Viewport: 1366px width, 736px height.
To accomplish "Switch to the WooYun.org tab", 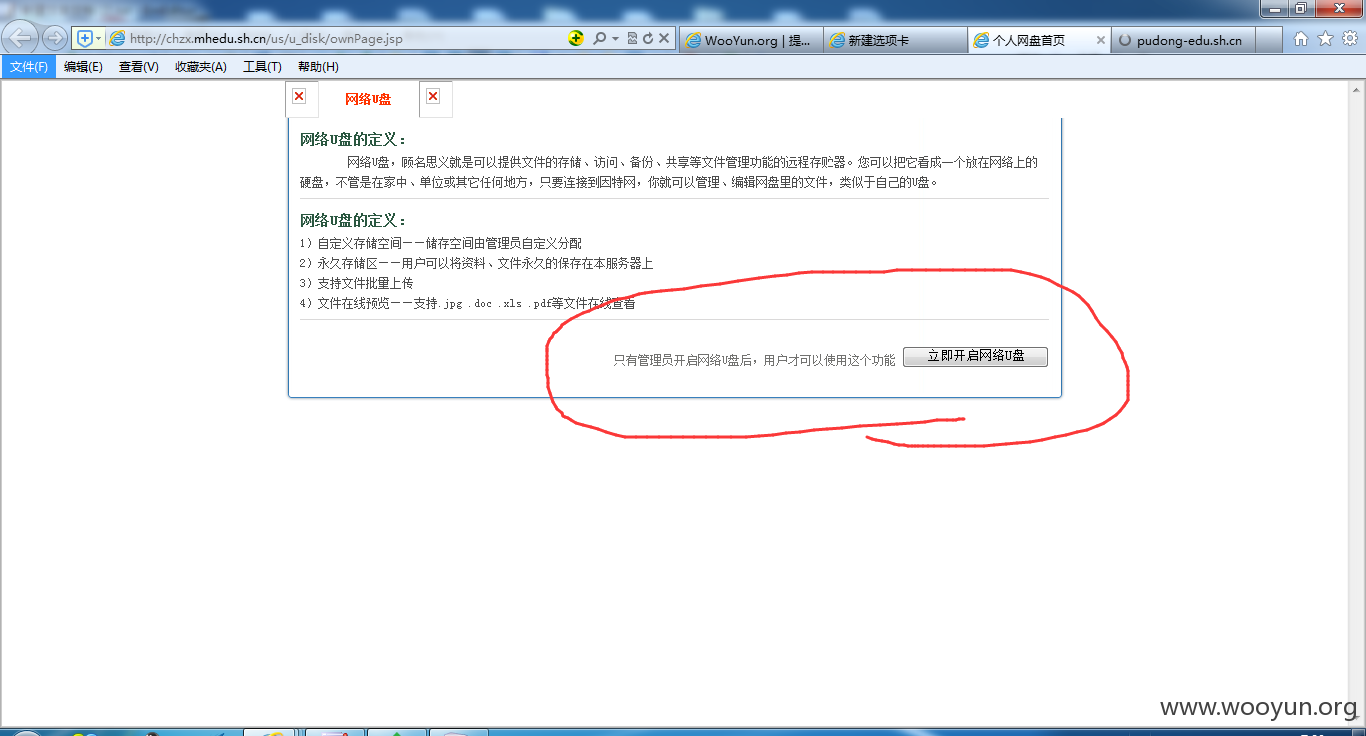I will (751, 40).
